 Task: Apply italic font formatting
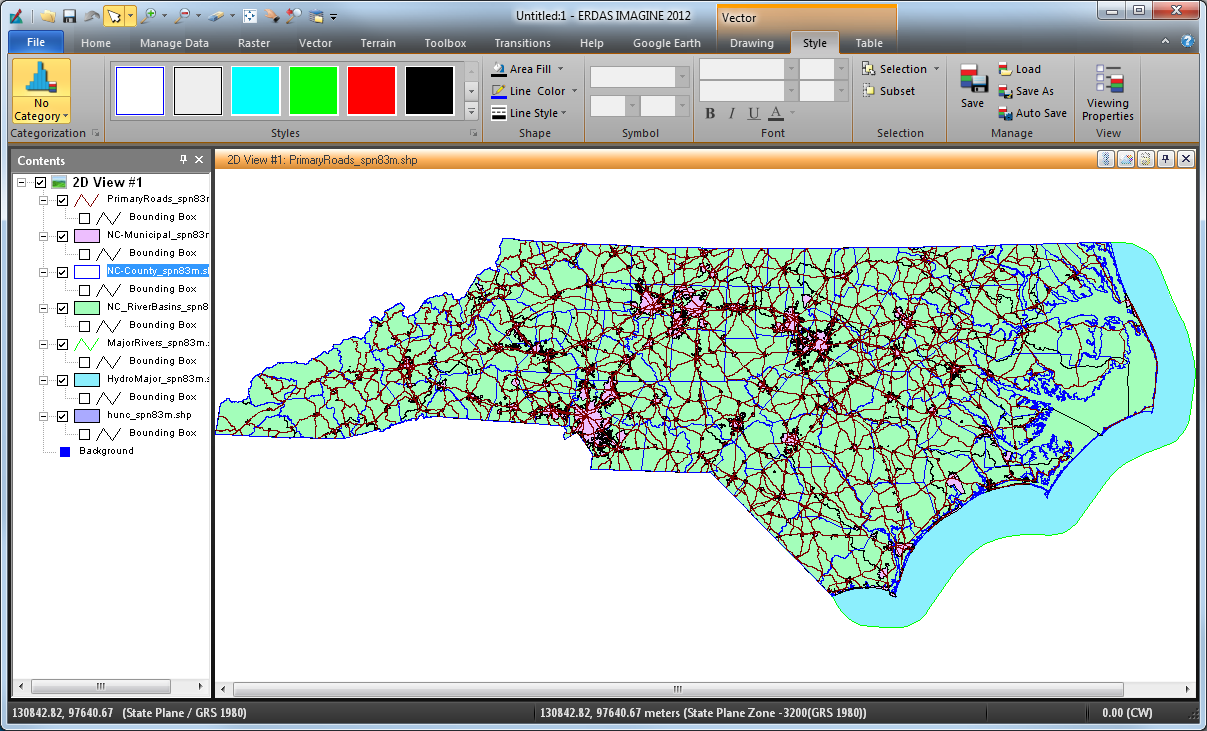732,113
